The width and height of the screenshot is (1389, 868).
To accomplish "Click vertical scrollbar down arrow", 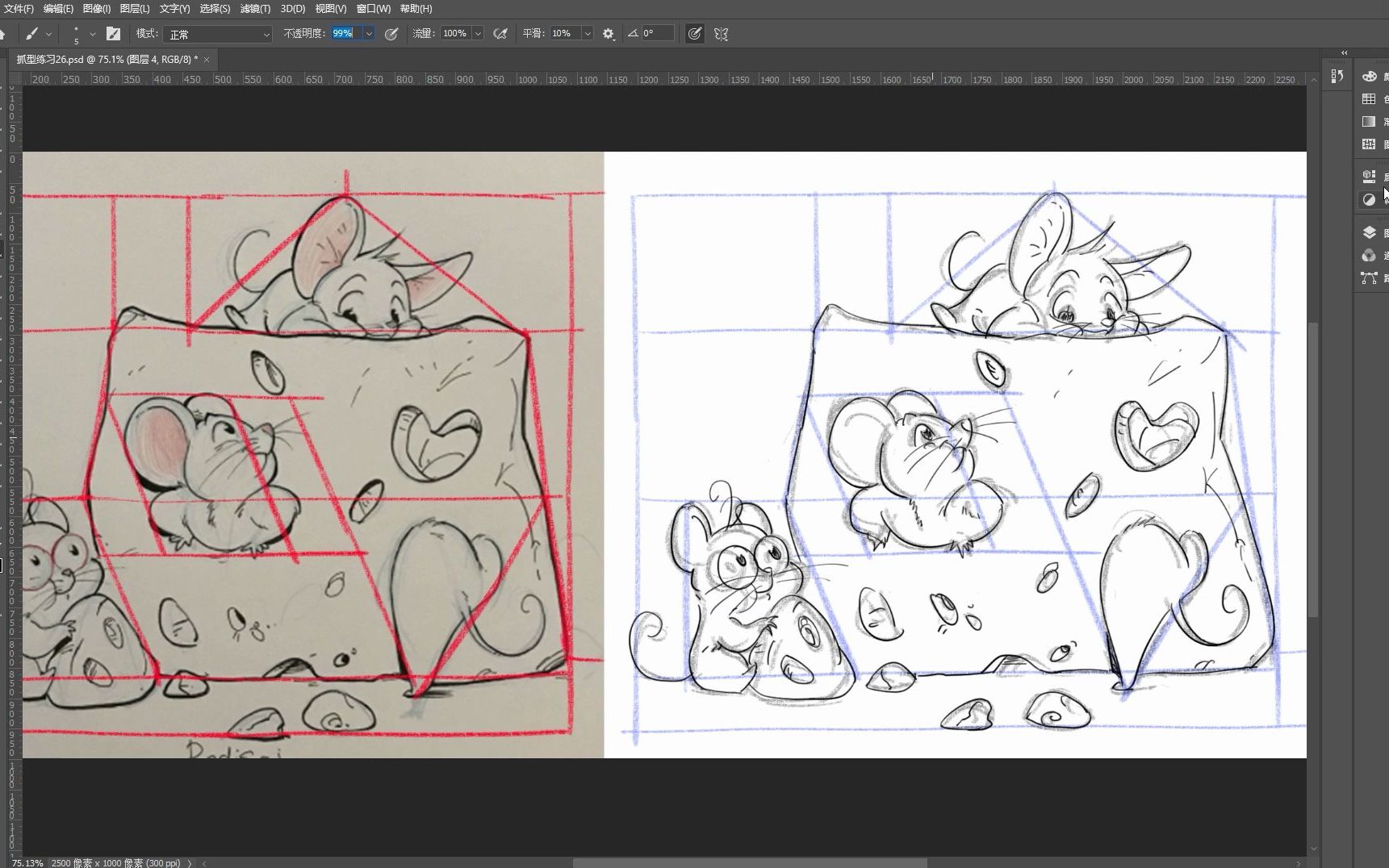I will pyautogui.click(x=1314, y=849).
